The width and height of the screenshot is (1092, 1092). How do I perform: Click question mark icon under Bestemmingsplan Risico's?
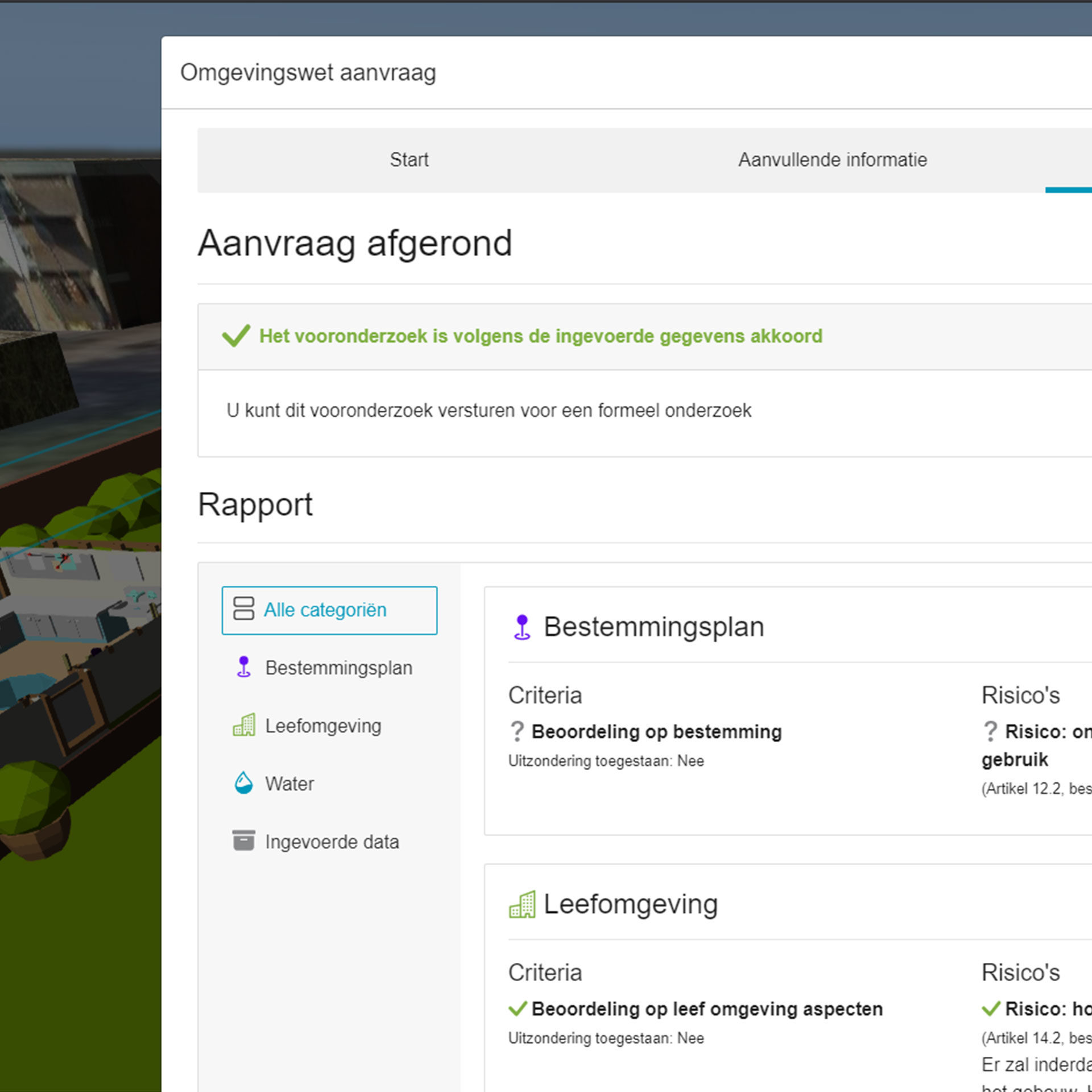[x=990, y=731]
